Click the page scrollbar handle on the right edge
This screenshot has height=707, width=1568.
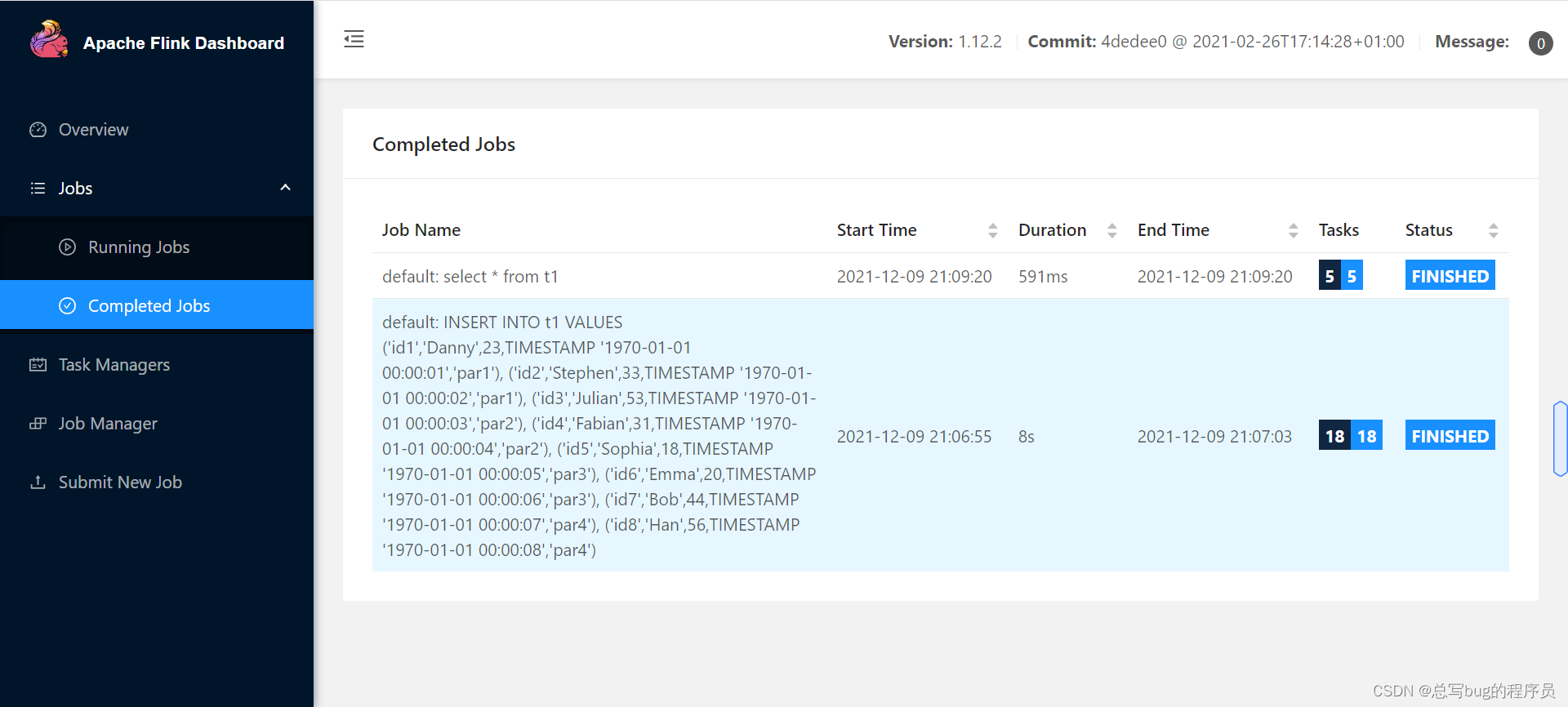(x=1561, y=438)
